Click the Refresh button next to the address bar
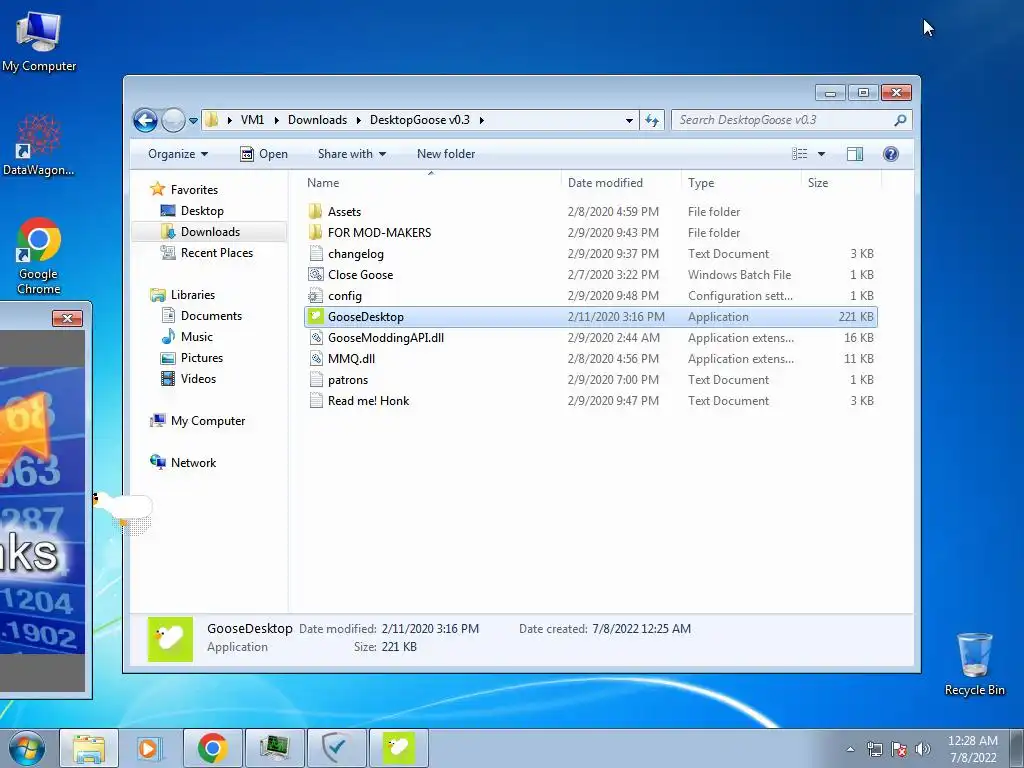The image size is (1024, 768). [652, 120]
